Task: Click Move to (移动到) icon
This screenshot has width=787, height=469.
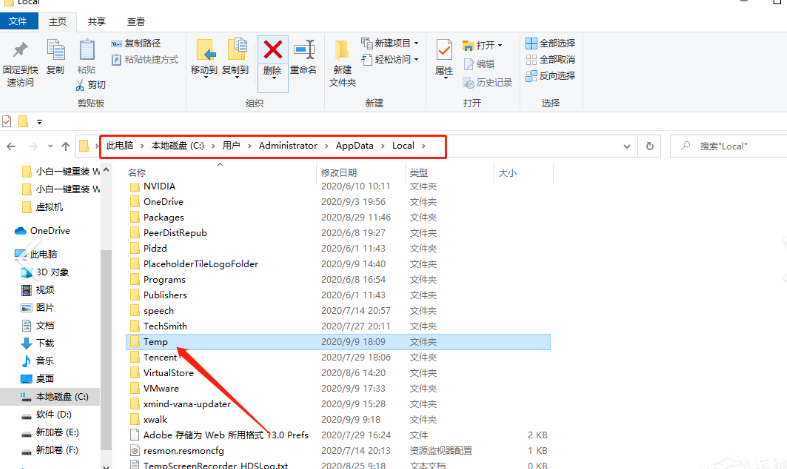Action: click(x=205, y=50)
